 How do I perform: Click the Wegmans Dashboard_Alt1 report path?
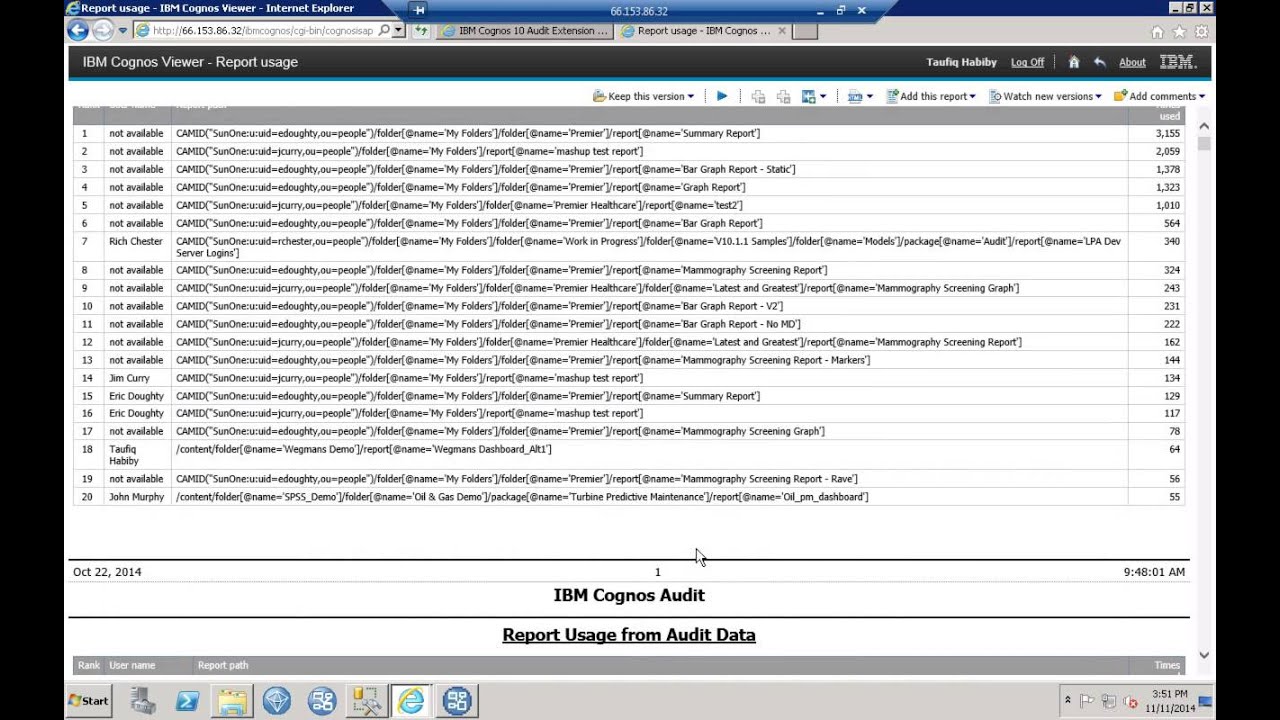point(364,449)
